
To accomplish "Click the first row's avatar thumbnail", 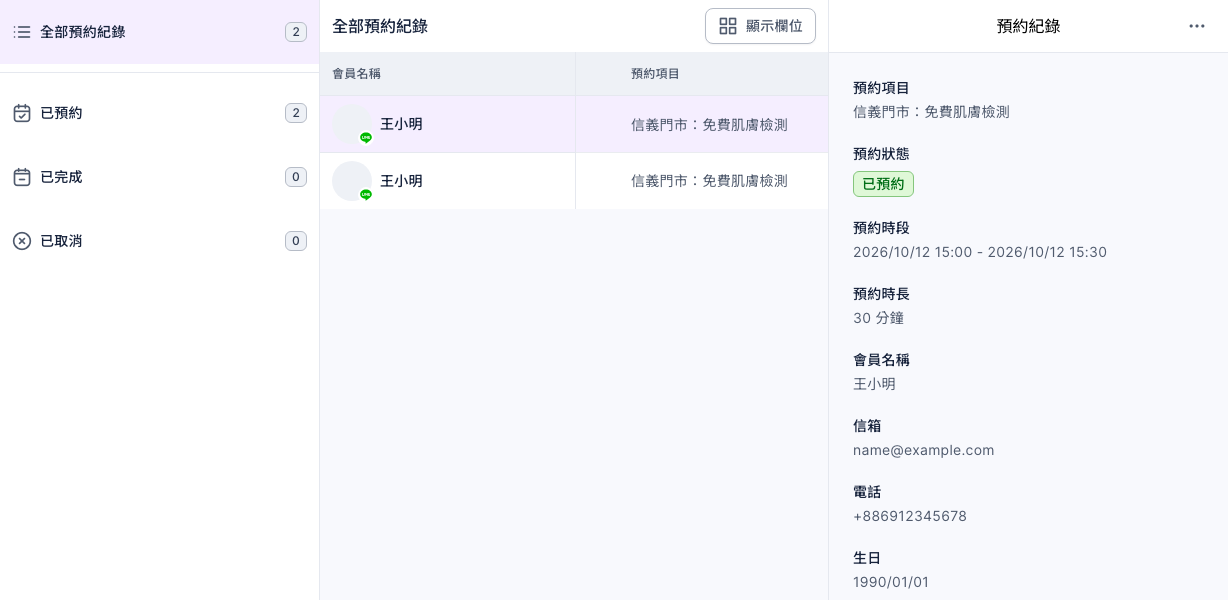I will (352, 124).
